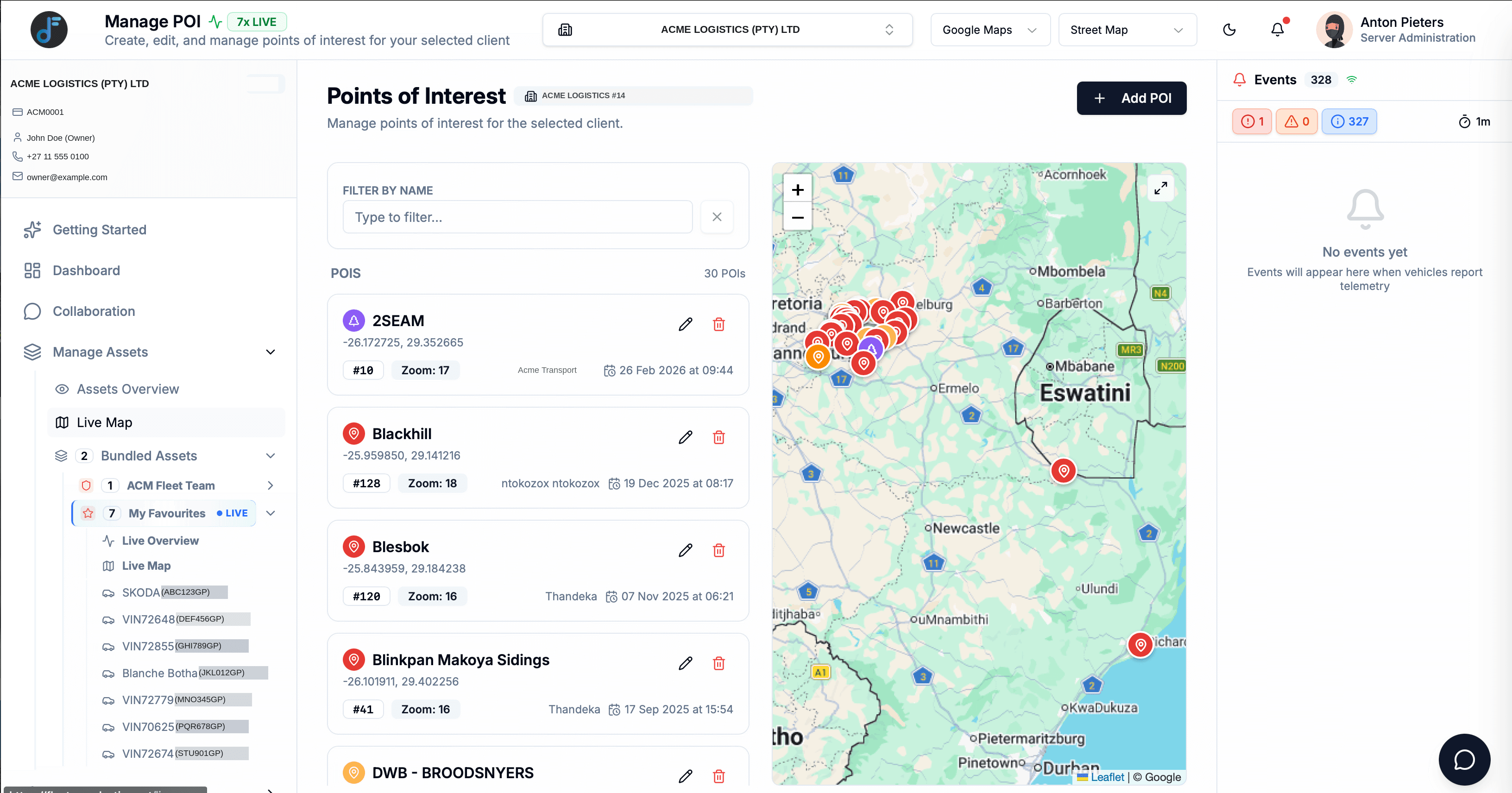Collapse the Bundled Assets group

pyautogui.click(x=270, y=456)
